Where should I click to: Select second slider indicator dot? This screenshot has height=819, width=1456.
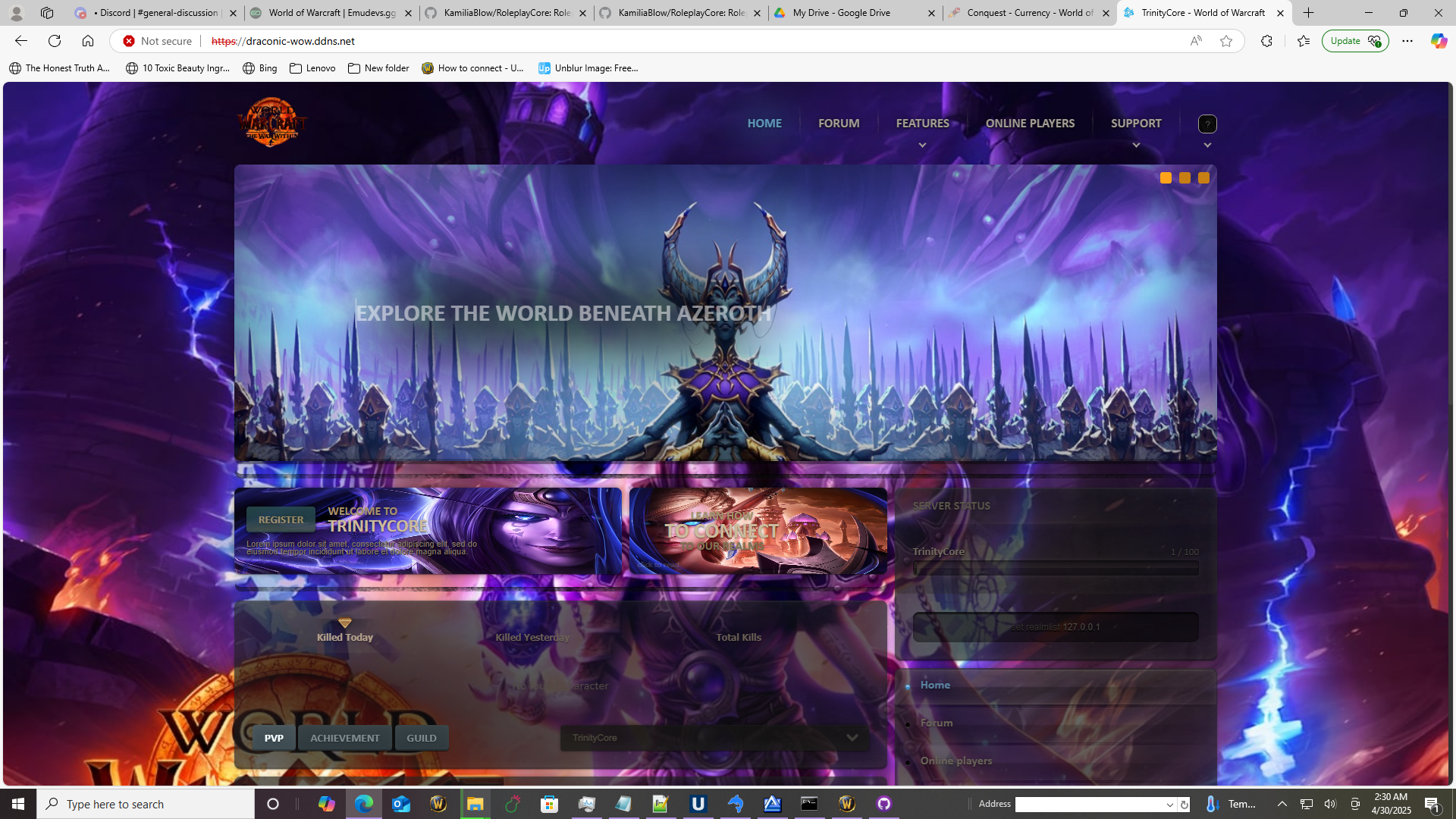(1185, 178)
